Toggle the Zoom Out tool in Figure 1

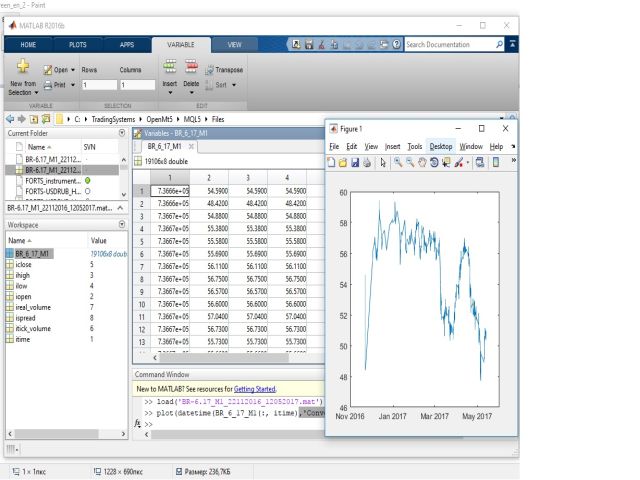click(410, 162)
